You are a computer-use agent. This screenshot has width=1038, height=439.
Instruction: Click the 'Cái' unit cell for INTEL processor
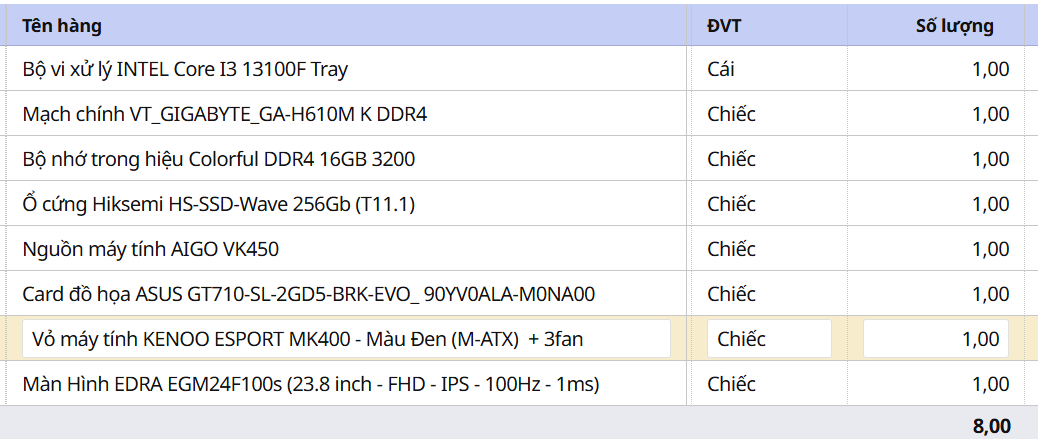pos(721,69)
